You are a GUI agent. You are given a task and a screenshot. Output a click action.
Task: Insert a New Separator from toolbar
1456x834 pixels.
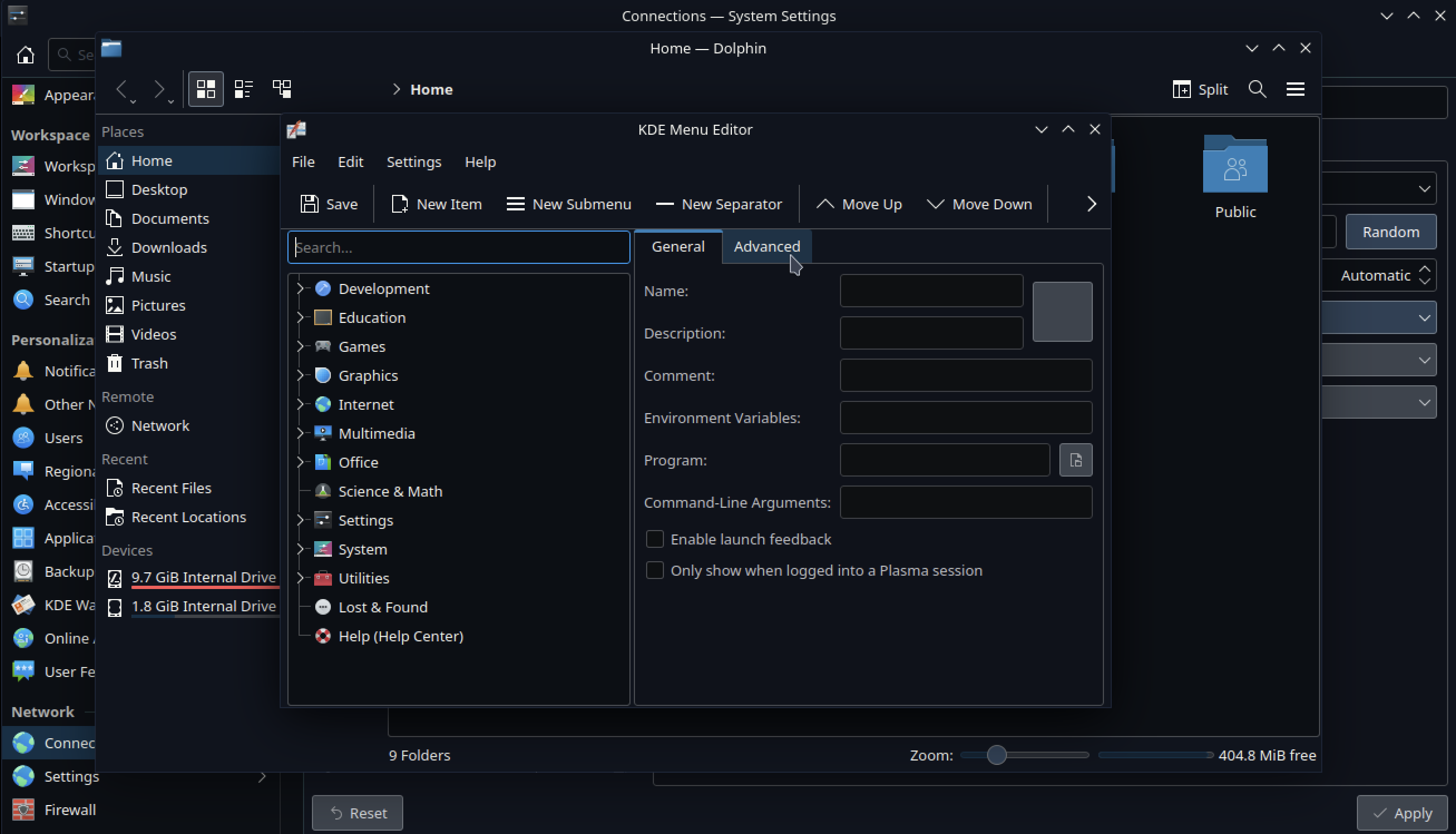pyautogui.click(x=719, y=204)
